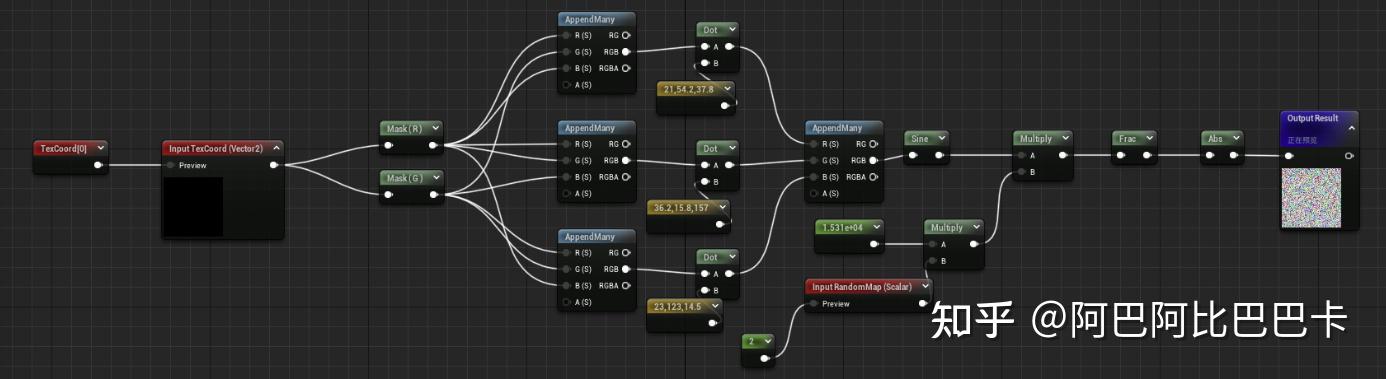
Task: Select the Input TexCoord (Vector2) node title
Action: (x=216, y=148)
